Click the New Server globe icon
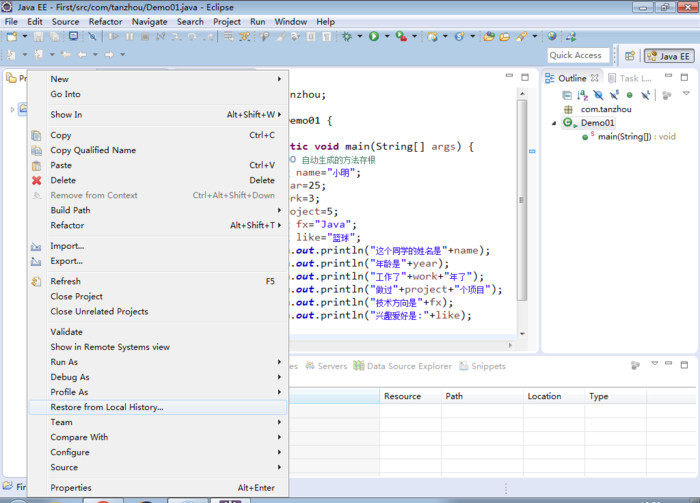 pos(432,37)
